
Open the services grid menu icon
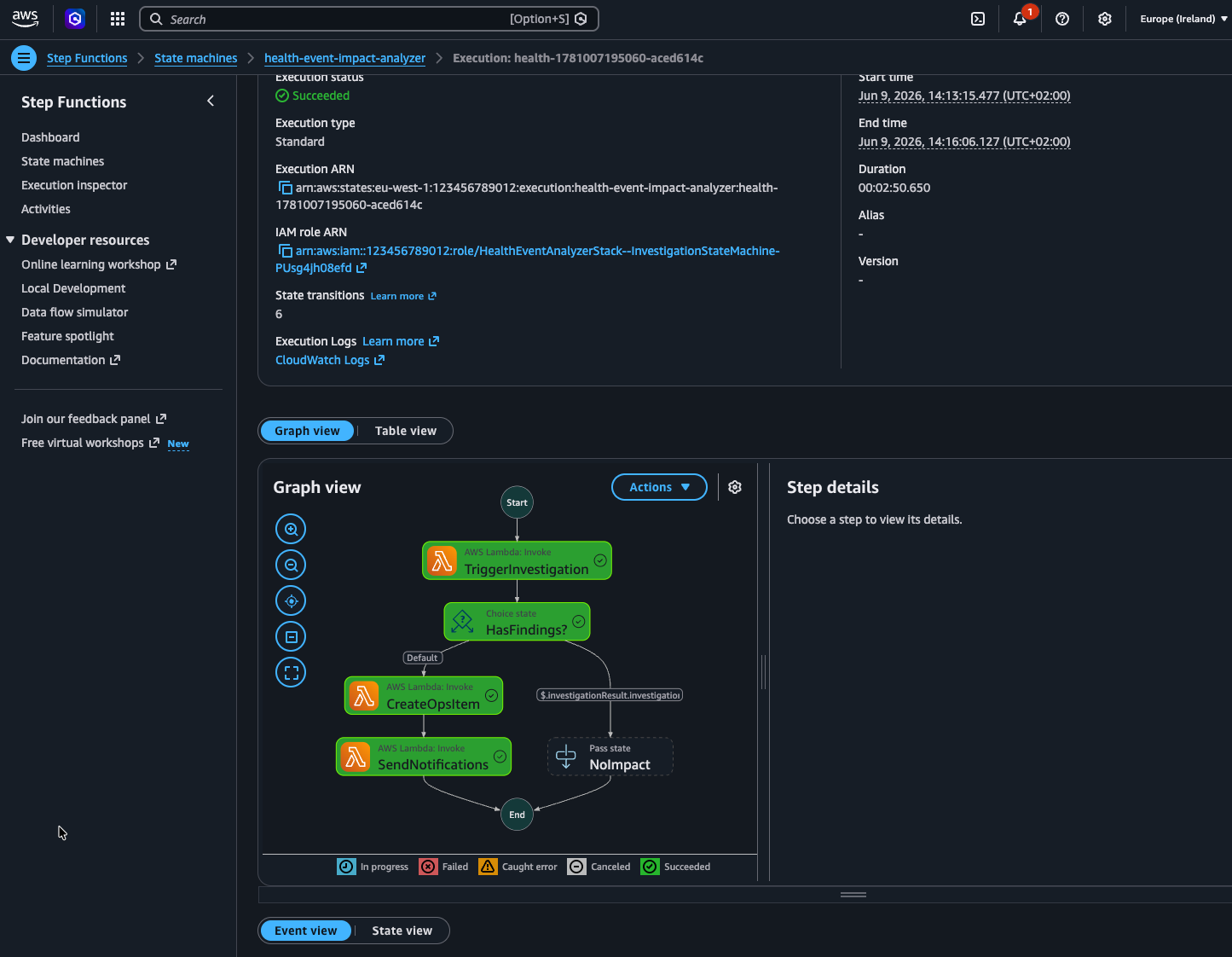click(x=118, y=19)
